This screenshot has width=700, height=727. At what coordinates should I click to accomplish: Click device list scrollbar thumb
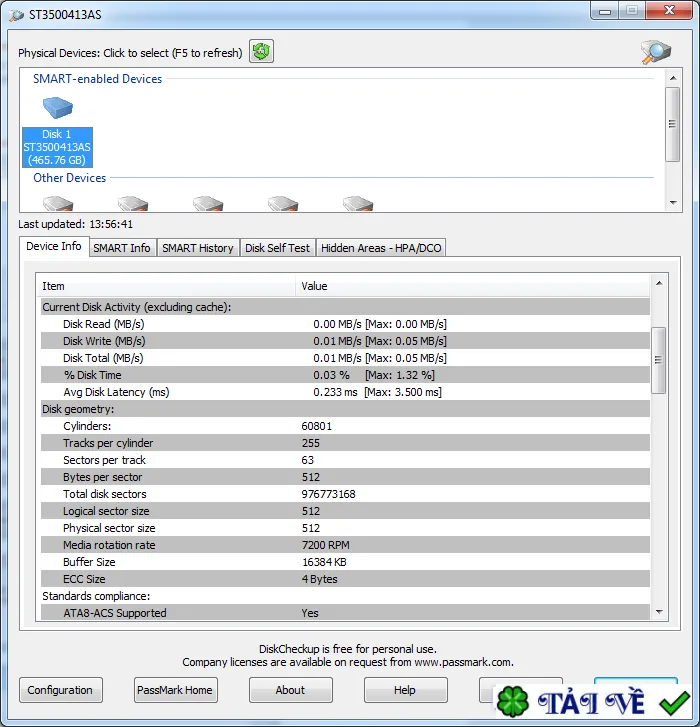click(x=673, y=124)
